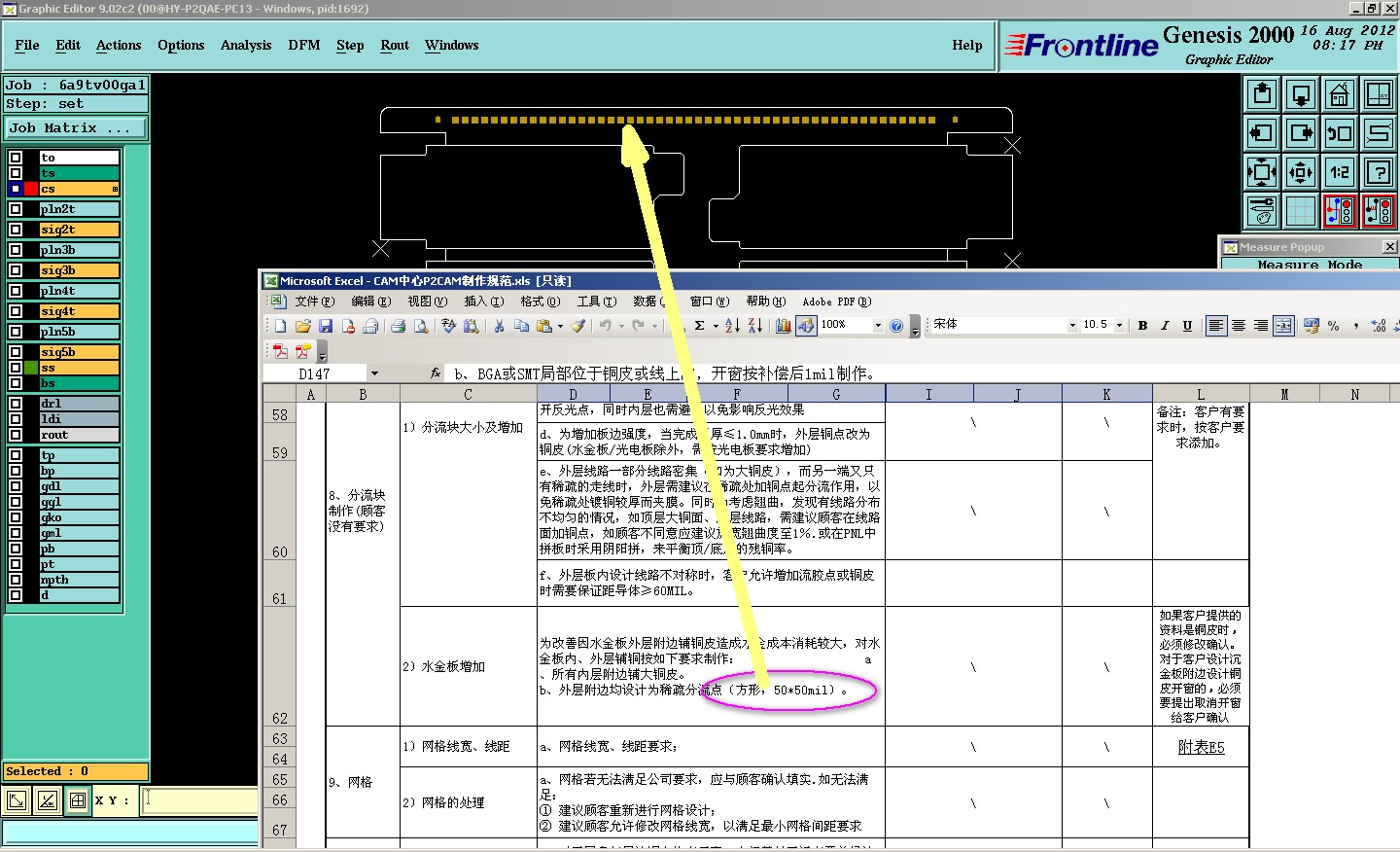Click the pan up arrow icon

coord(1262,94)
